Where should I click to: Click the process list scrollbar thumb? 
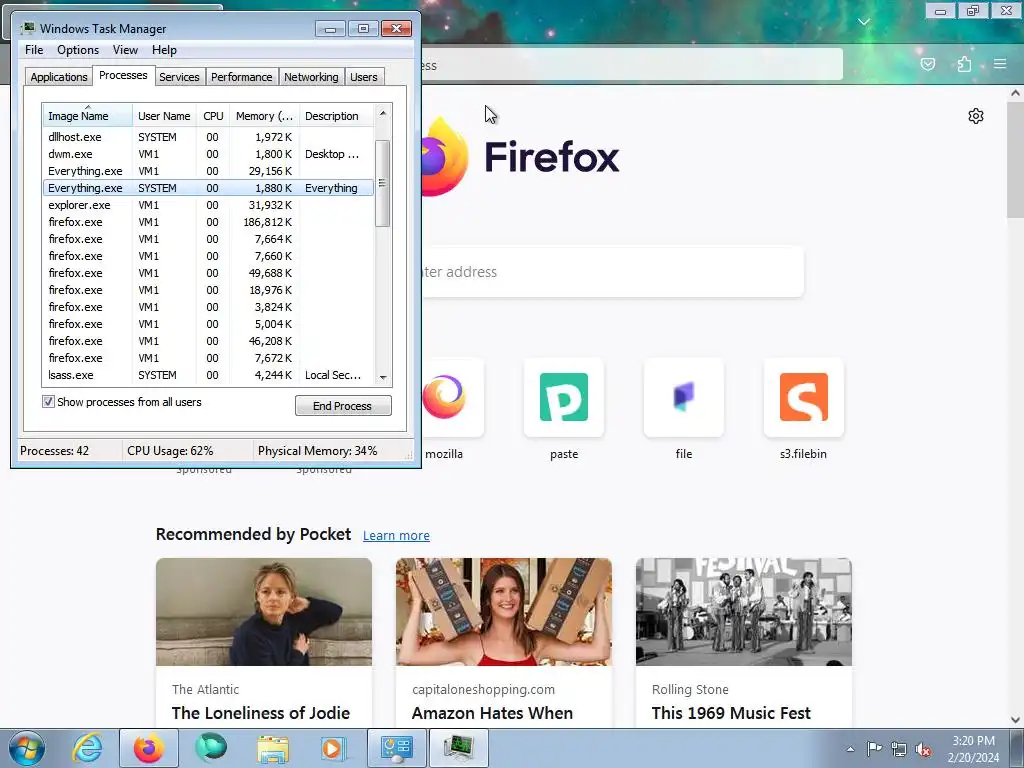tap(383, 184)
